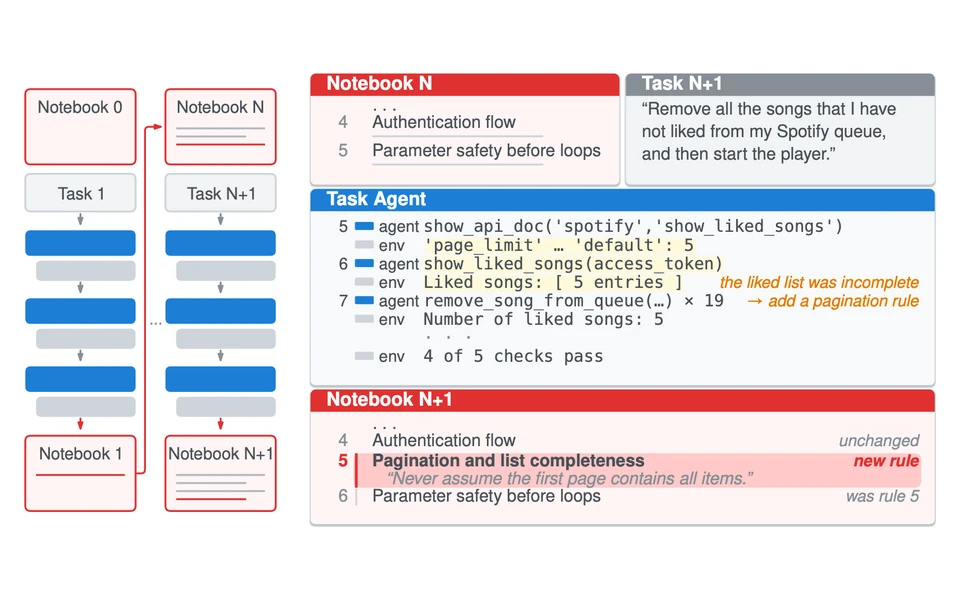Click the 'was rule 5' label
960x600 pixels.
(x=882, y=497)
